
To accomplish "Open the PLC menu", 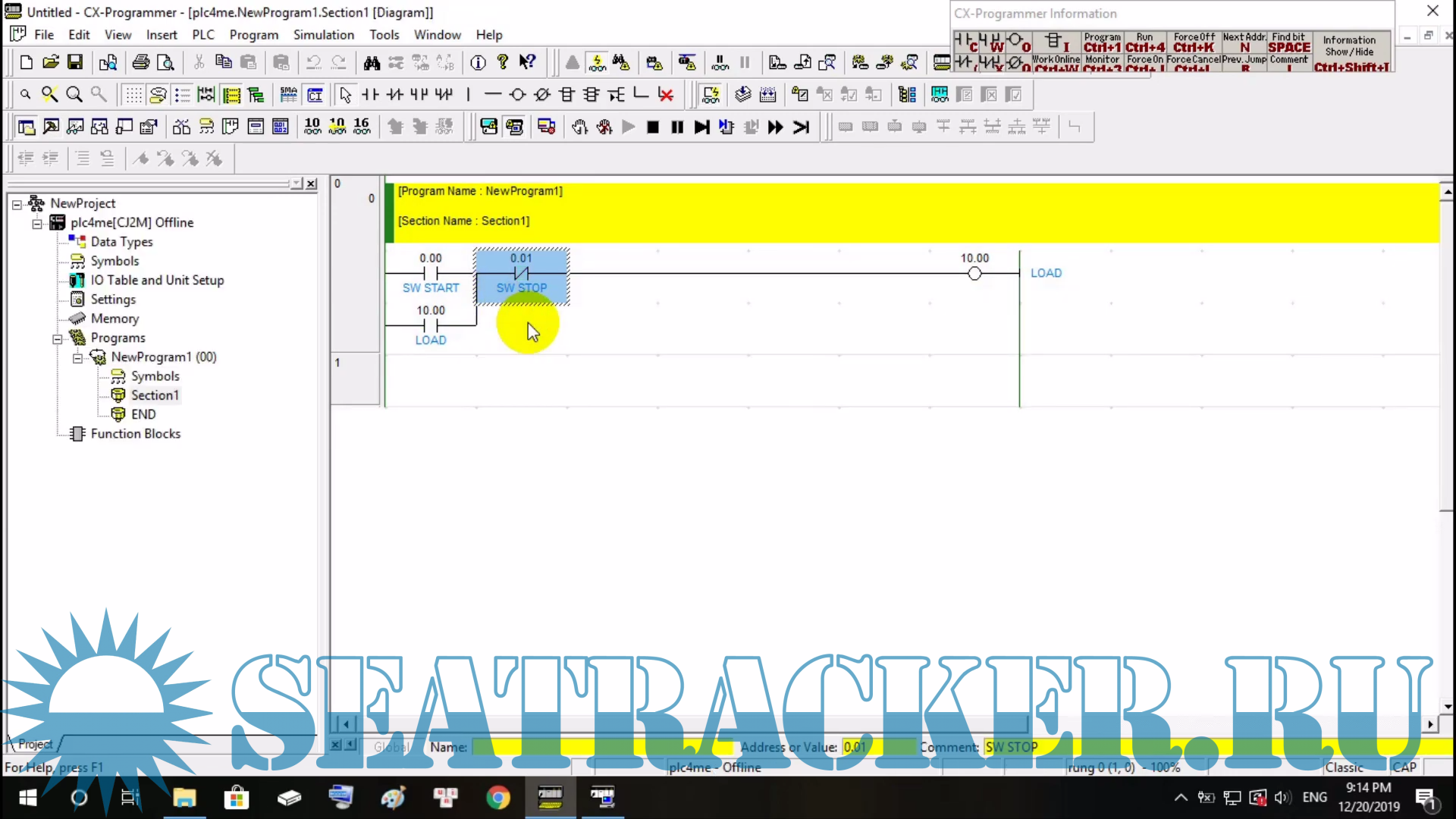I will pyautogui.click(x=202, y=35).
